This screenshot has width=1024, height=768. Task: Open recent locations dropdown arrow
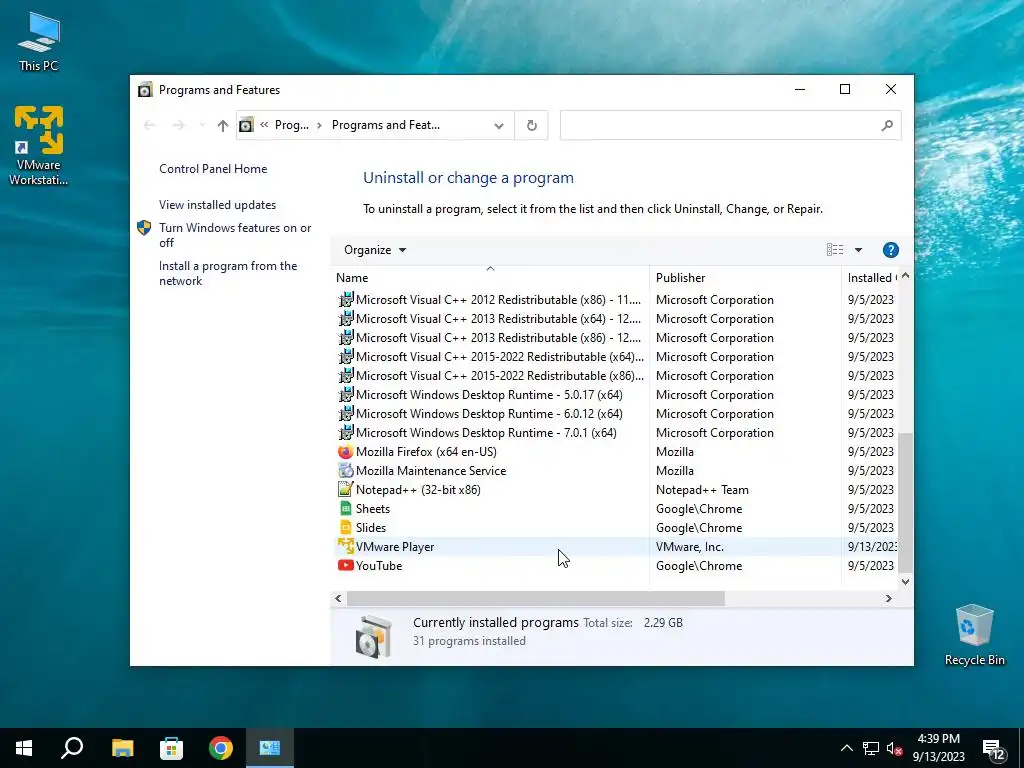tap(202, 125)
